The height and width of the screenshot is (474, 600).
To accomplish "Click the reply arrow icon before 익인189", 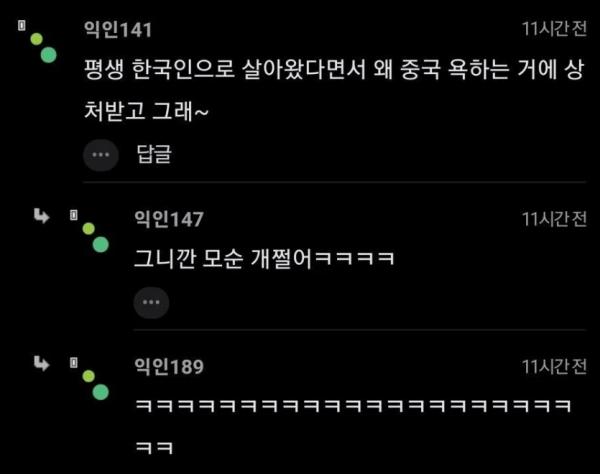I will (x=41, y=363).
